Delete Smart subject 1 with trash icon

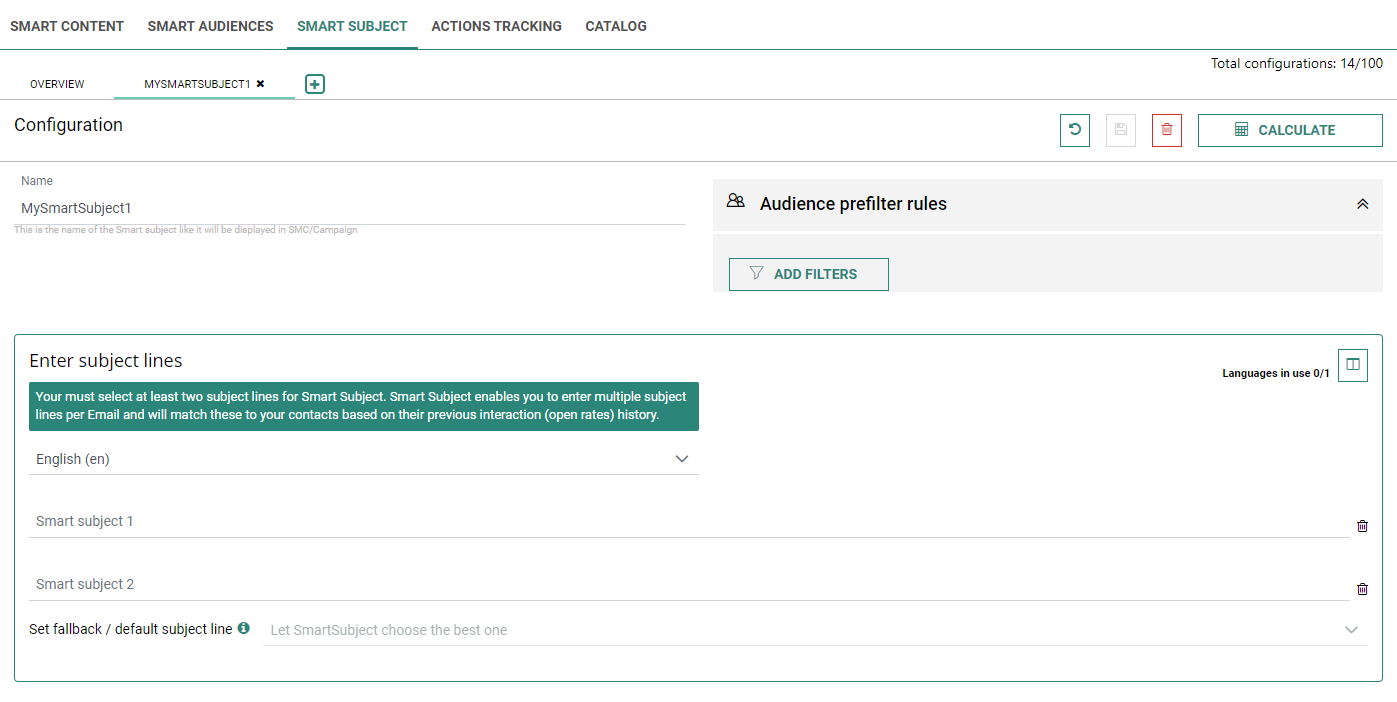click(x=1362, y=526)
